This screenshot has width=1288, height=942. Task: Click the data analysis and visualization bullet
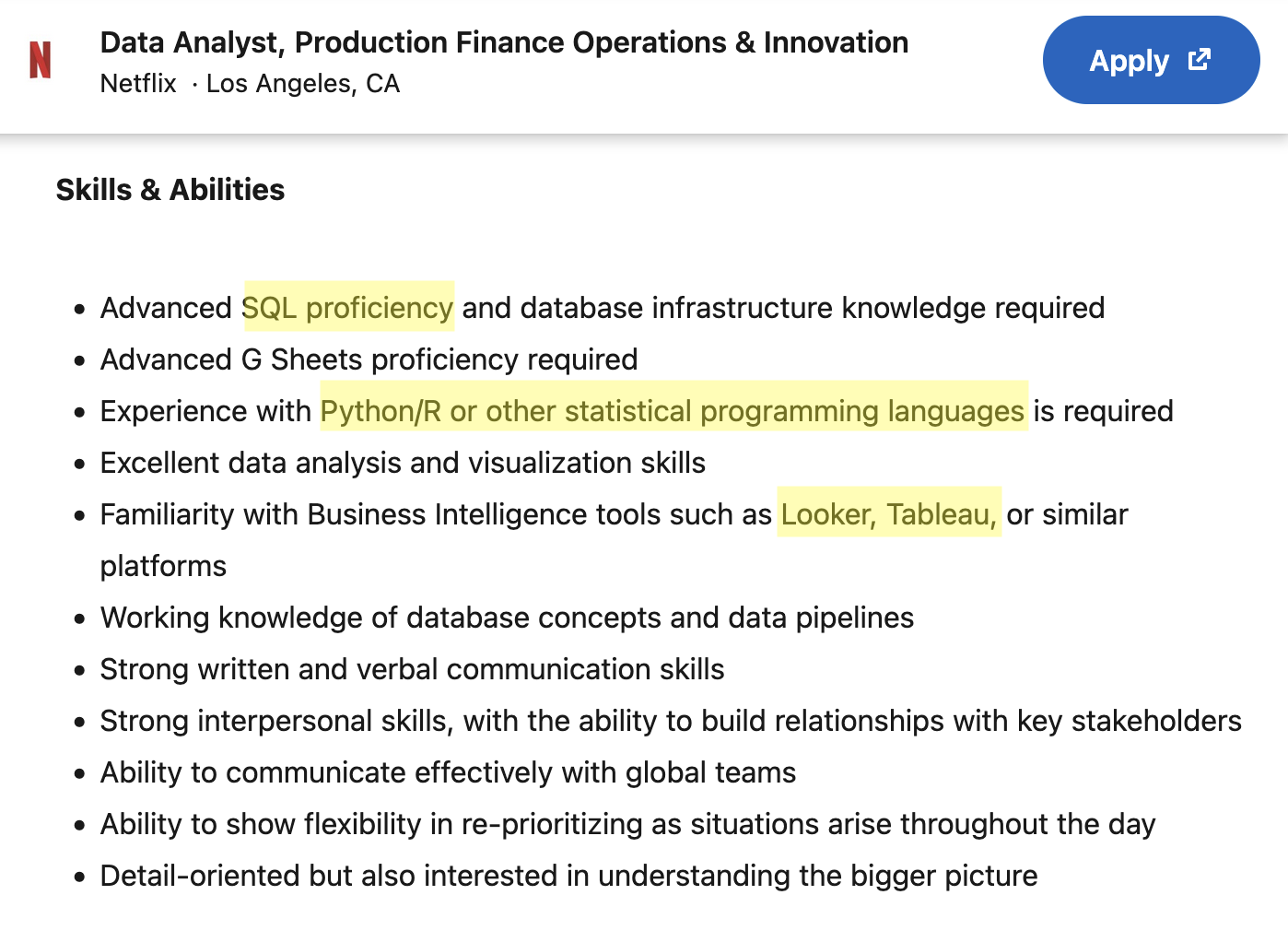403,463
